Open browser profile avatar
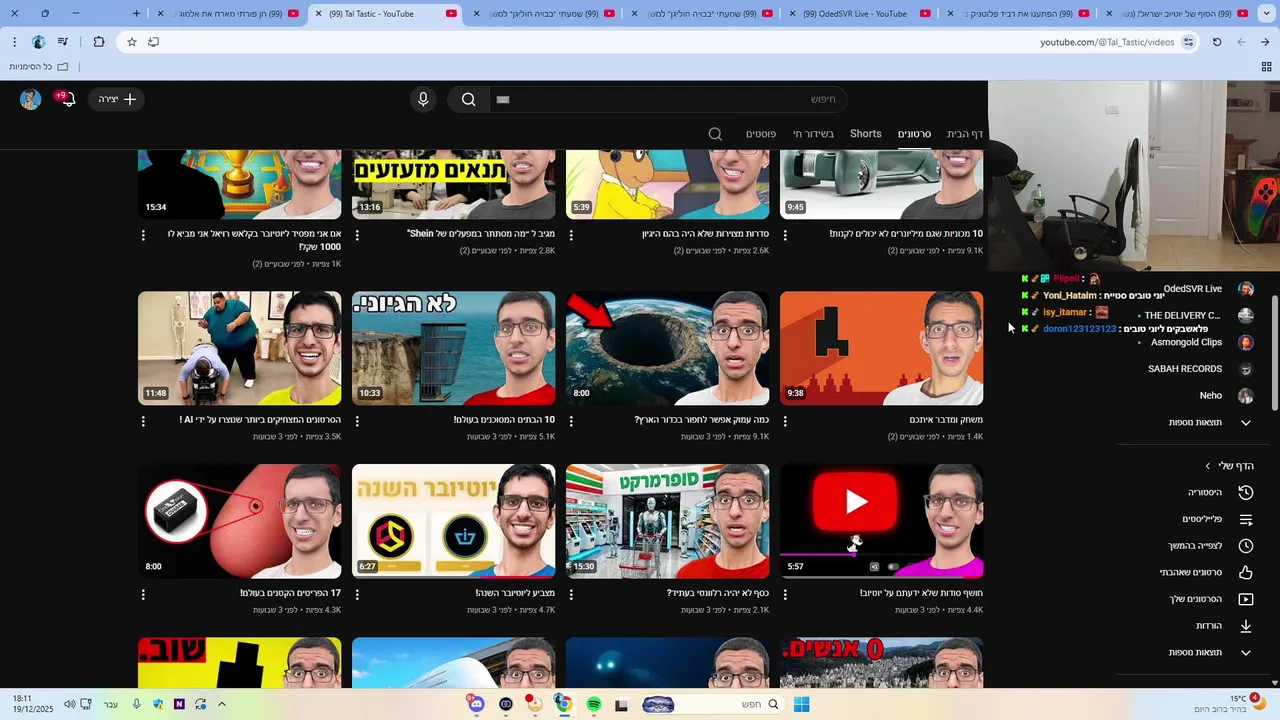The image size is (1280, 720). tap(39, 42)
